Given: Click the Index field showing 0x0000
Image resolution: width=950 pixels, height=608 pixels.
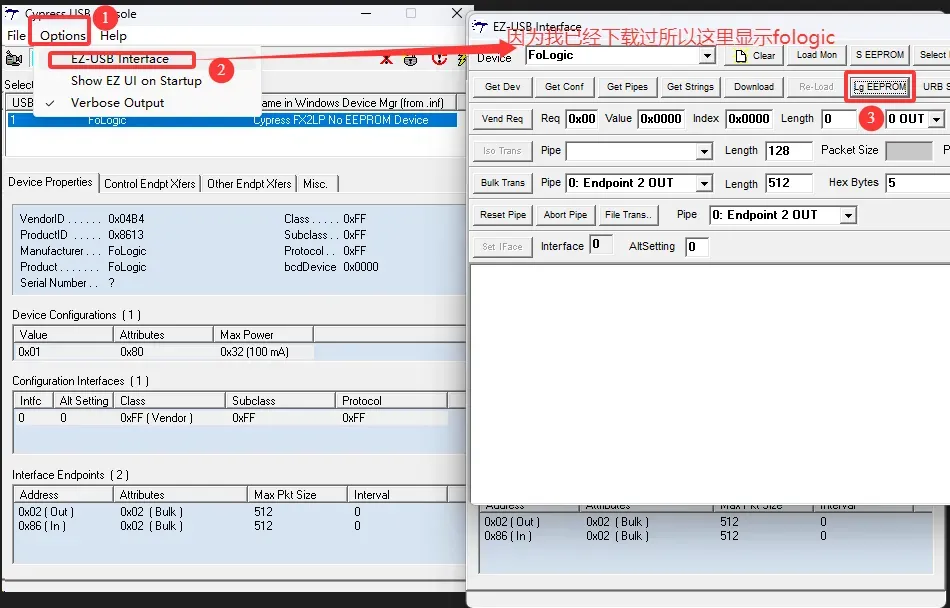Looking at the screenshot, I should pyautogui.click(x=749, y=119).
